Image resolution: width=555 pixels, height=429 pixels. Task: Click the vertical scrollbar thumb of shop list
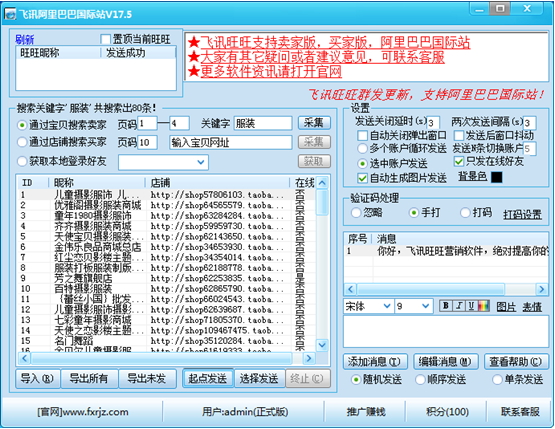pyautogui.click(x=322, y=202)
